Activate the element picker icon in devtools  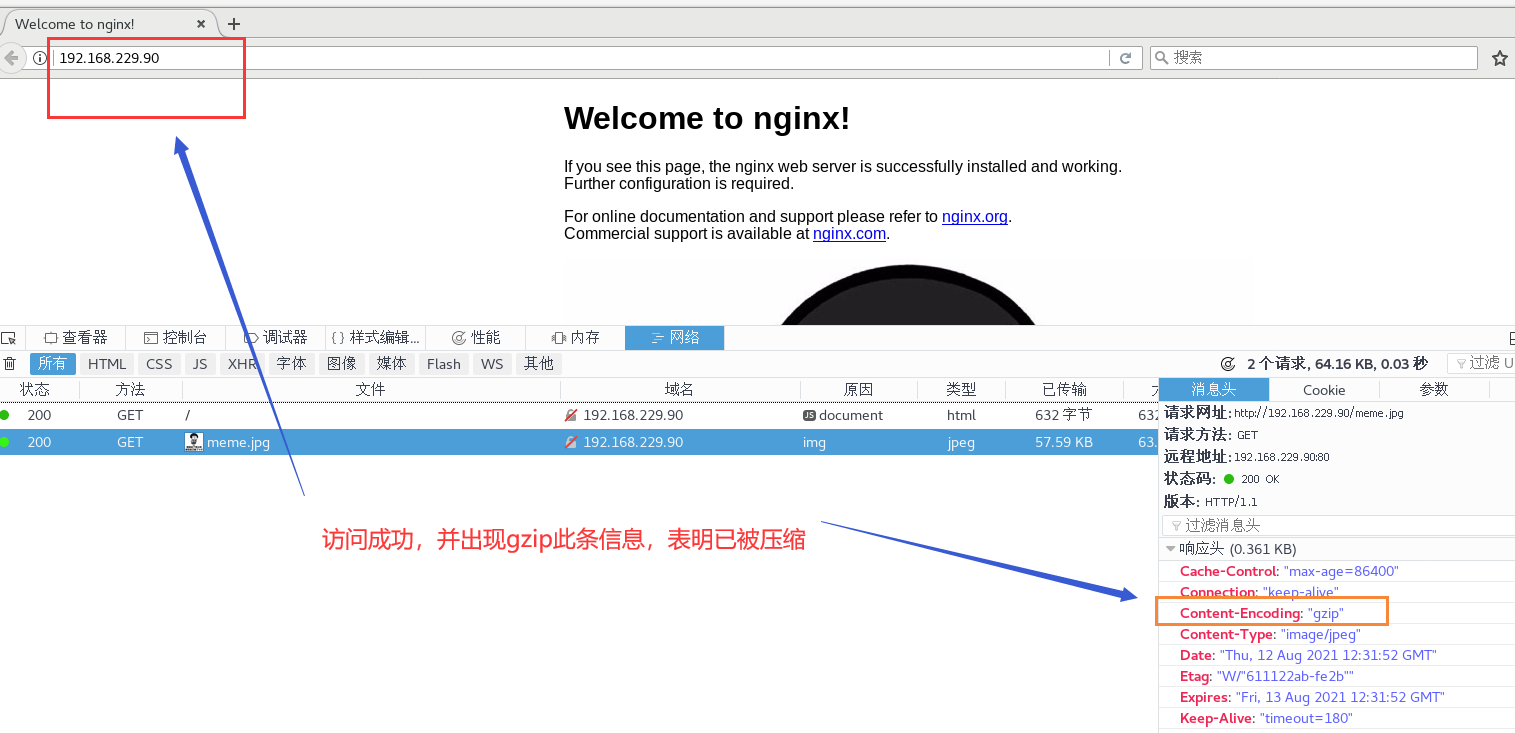tap(8, 338)
